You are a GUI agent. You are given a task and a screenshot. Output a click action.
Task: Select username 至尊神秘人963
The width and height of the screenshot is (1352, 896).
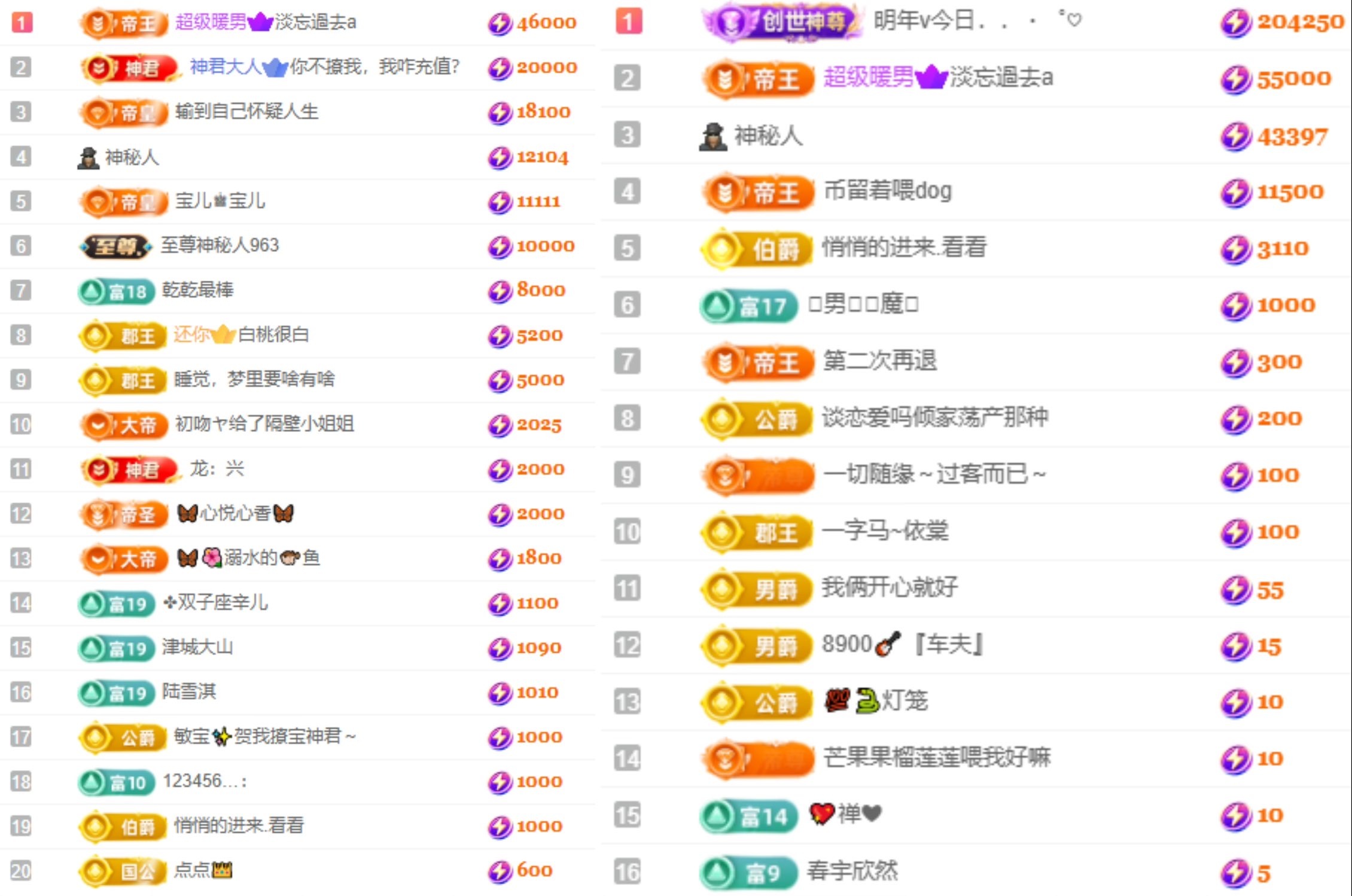tap(220, 245)
